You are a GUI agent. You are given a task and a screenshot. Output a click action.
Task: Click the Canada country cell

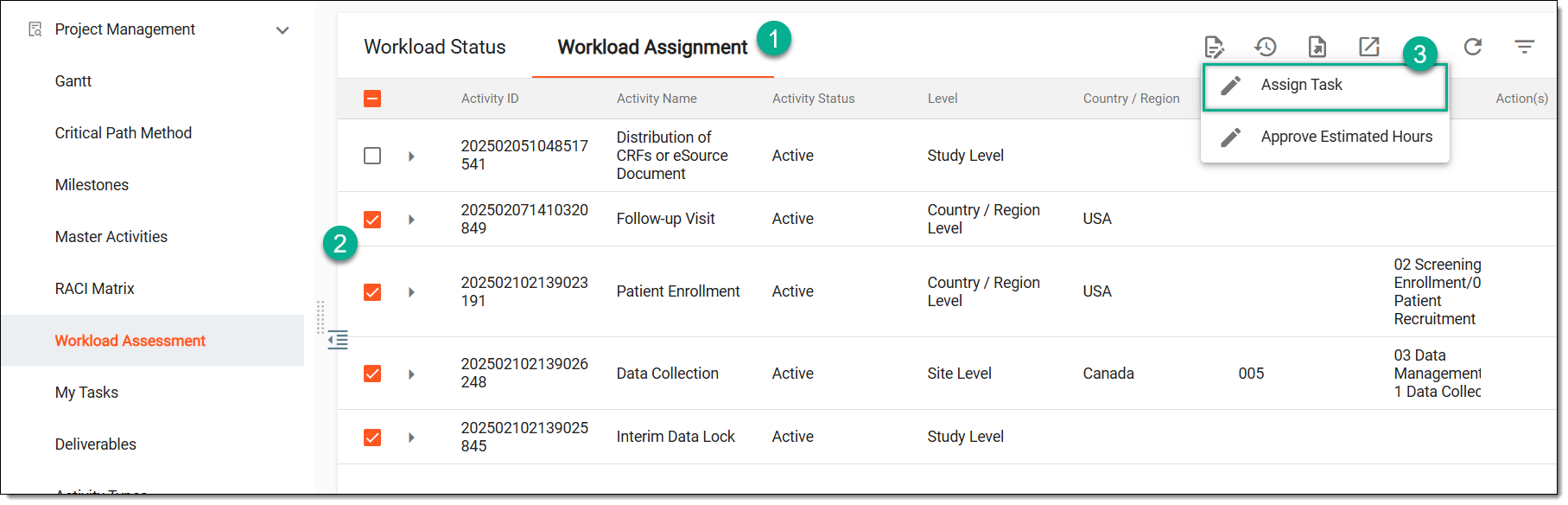pyautogui.click(x=1108, y=374)
